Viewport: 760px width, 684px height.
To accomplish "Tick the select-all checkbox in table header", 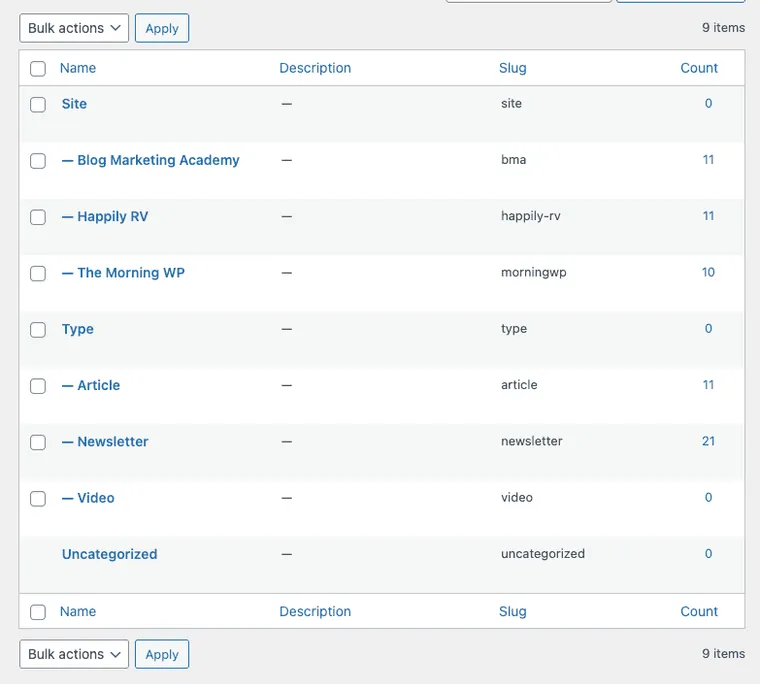I will click(x=38, y=68).
